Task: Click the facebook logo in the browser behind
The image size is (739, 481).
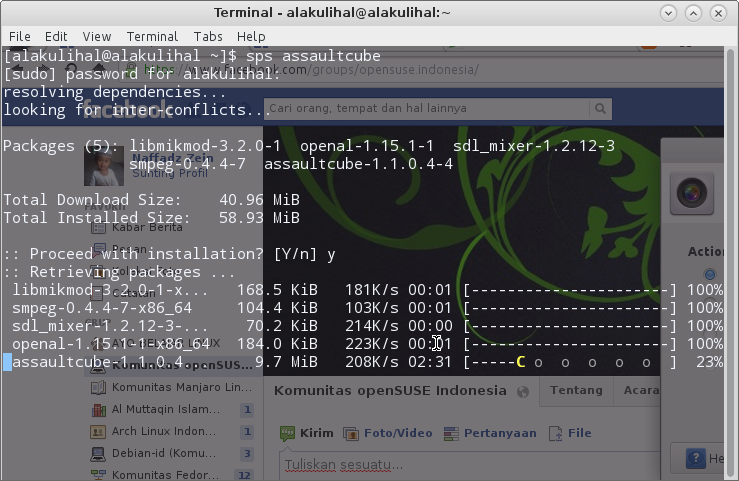Action: point(128,111)
